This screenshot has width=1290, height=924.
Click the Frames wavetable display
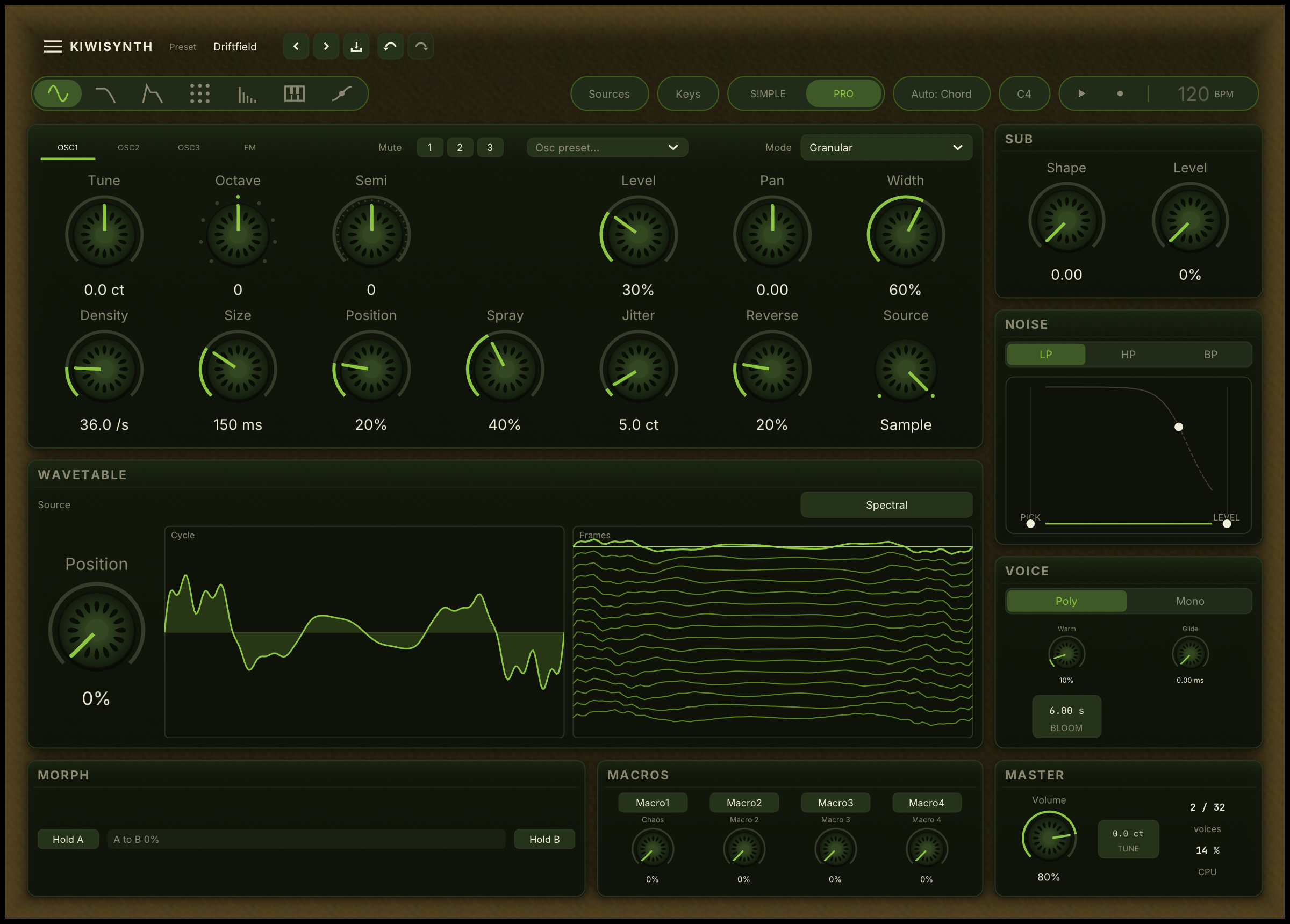pyautogui.click(x=772, y=632)
